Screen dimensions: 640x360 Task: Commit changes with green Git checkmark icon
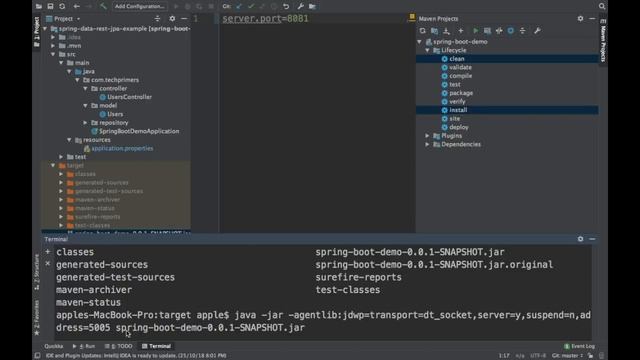pyautogui.click(x=251, y=6)
